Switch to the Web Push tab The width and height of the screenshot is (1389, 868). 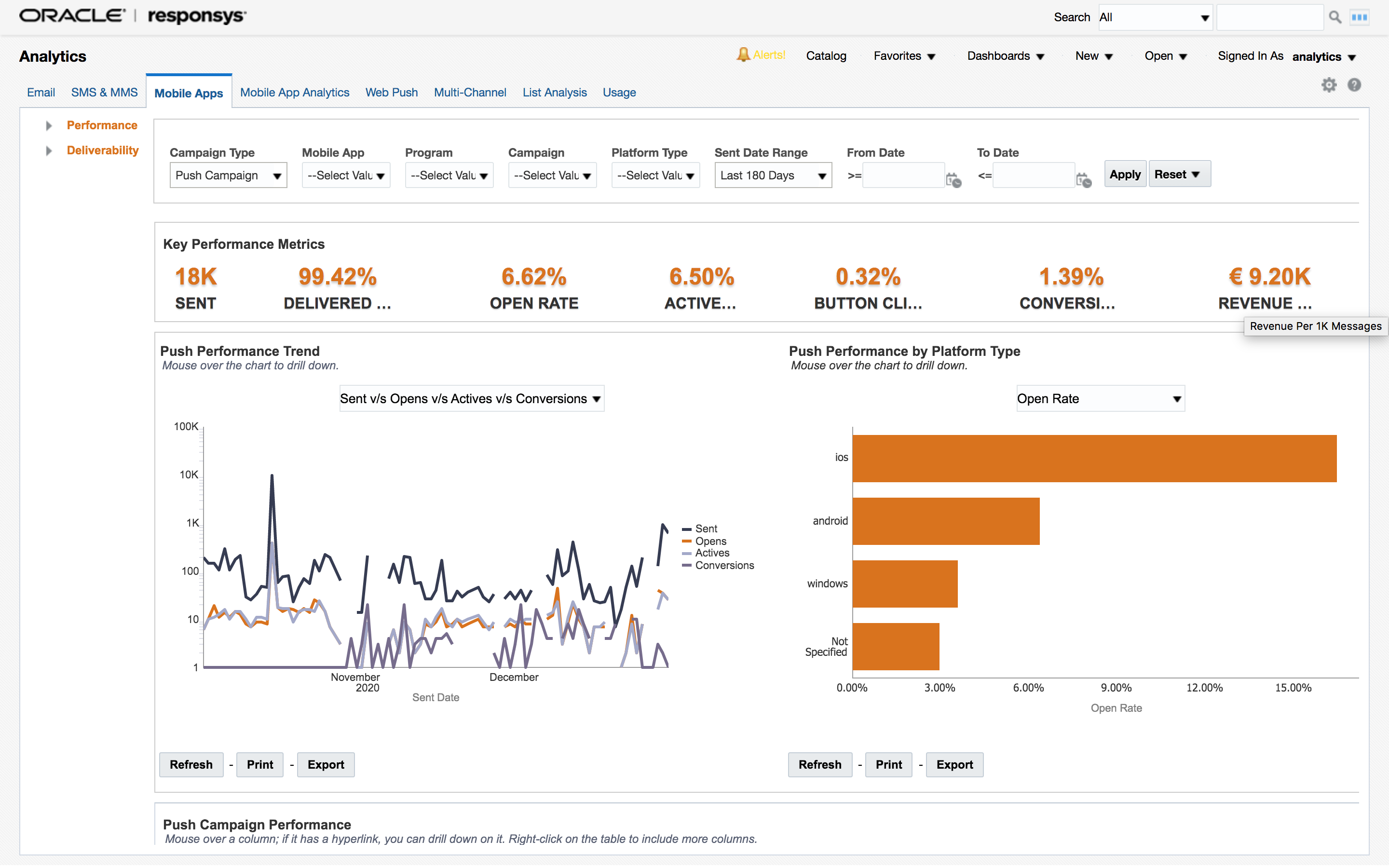point(392,93)
